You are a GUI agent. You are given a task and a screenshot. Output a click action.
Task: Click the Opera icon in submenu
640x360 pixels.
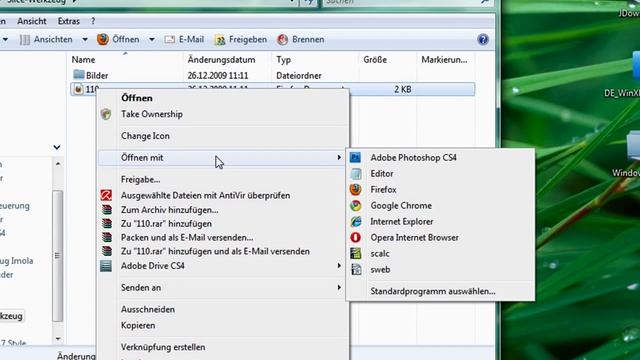click(x=356, y=237)
